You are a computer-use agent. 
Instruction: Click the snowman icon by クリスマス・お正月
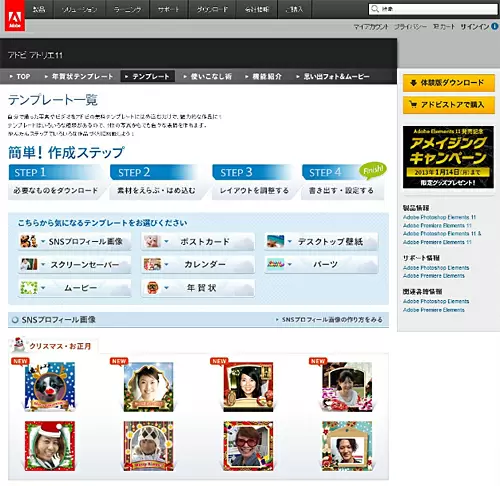point(19,345)
